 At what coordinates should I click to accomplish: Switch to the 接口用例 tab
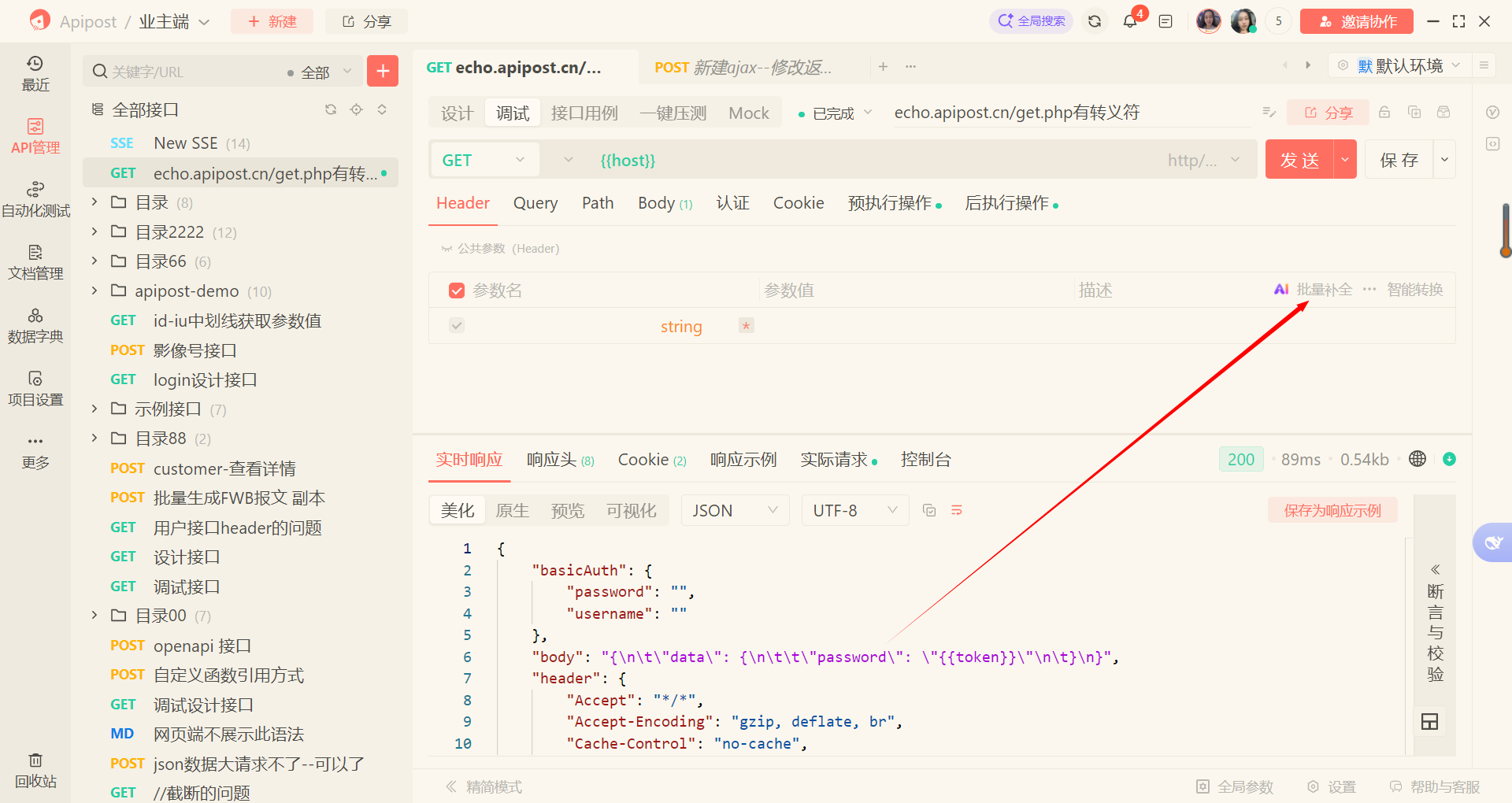584,113
